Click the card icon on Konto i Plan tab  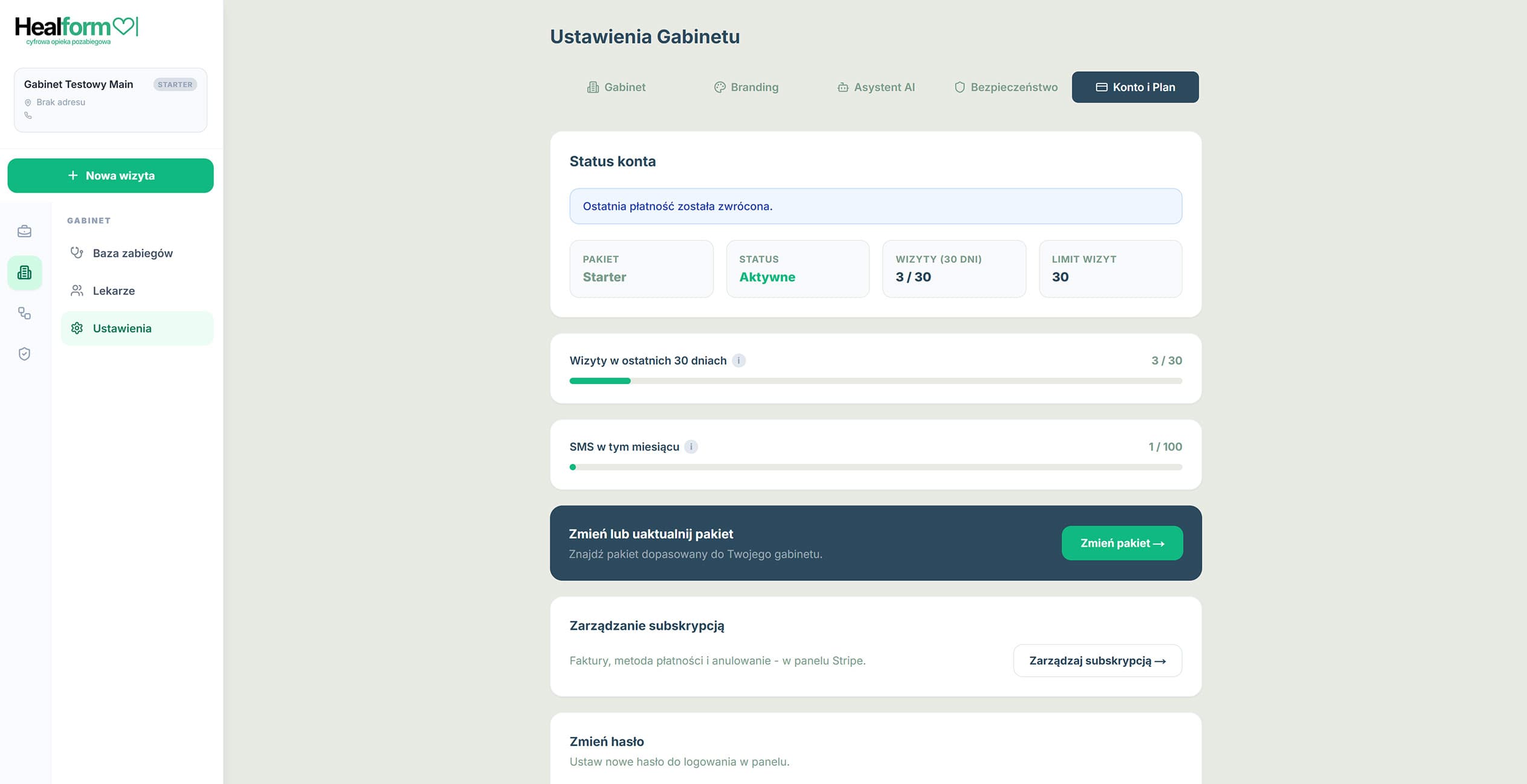point(1101,87)
